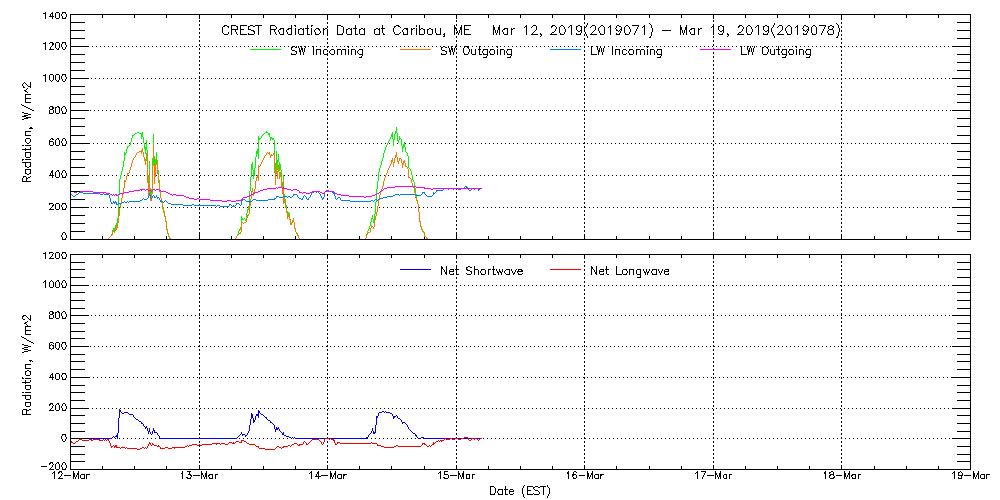The width and height of the screenshot is (1000, 500).
Task: Click red line swatch beside Net Longwave
Action: point(565,270)
